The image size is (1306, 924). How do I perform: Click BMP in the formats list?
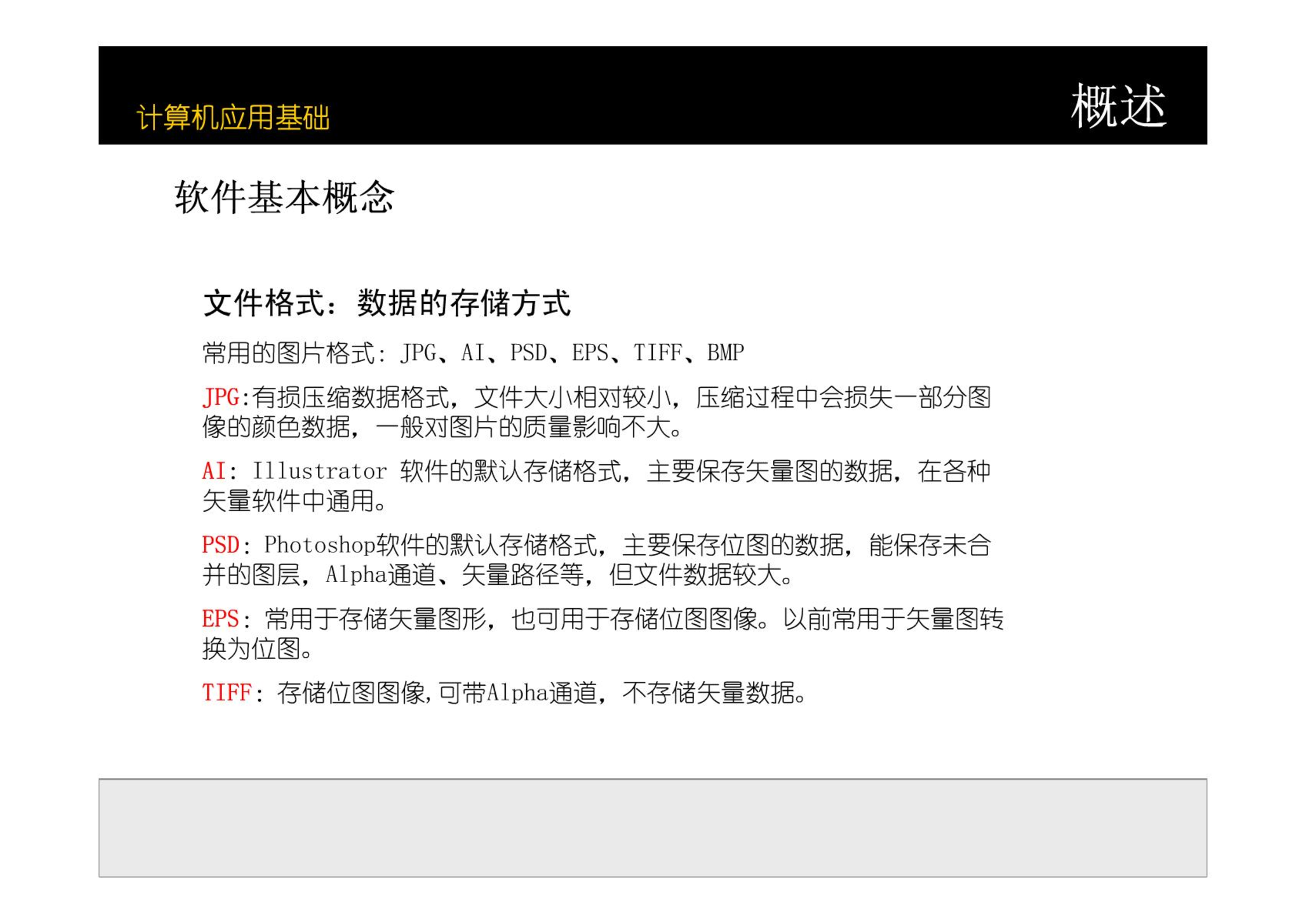pyautogui.click(x=725, y=352)
